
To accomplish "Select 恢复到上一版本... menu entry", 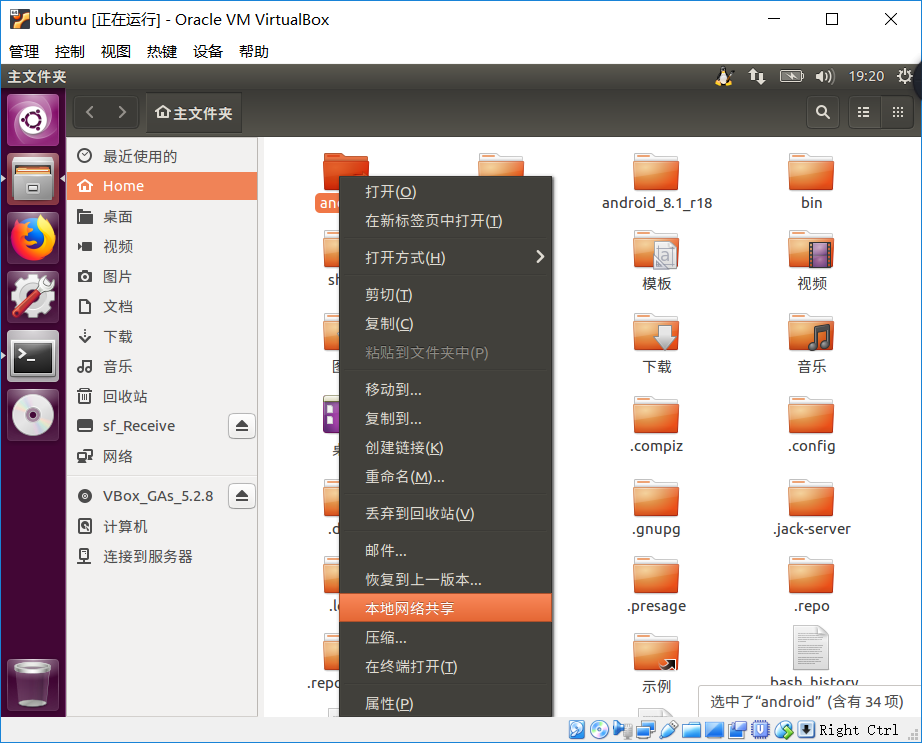I will (446, 580).
